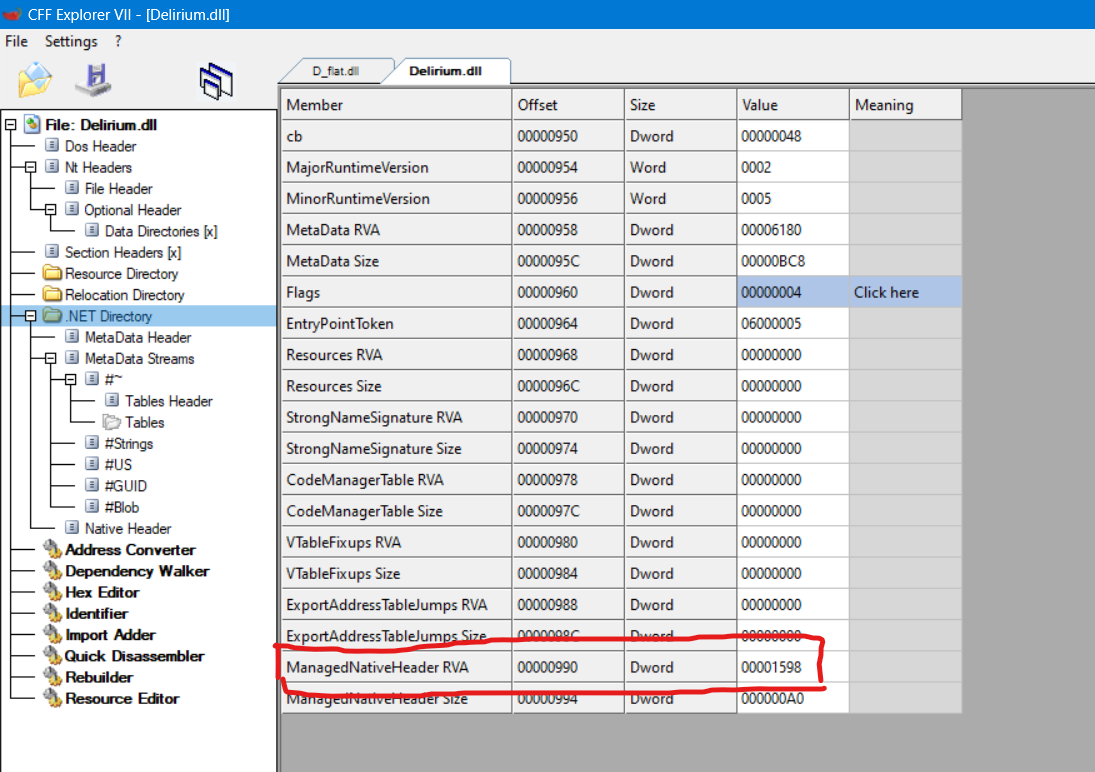1095x772 pixels.
Task: Click the cascading windows toolbar icon
Action: [216, 81]
